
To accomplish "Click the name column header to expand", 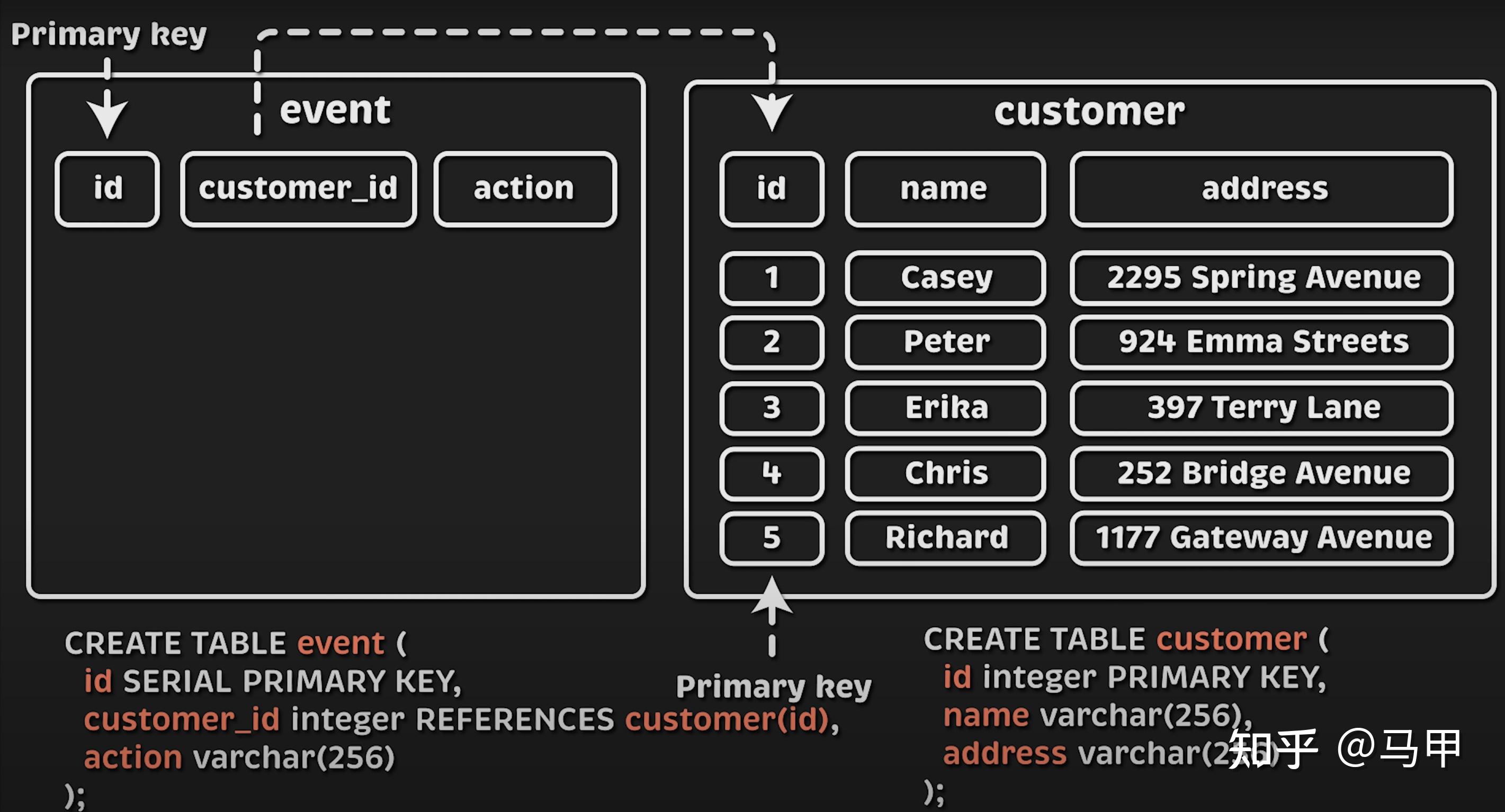I will 945,188.
